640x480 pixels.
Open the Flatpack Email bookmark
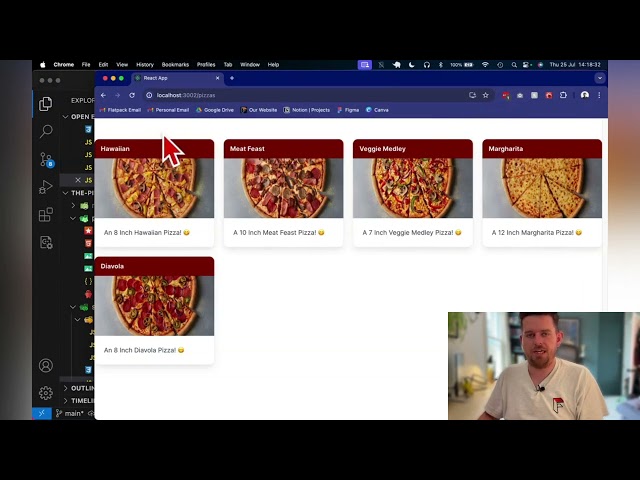point(120,110)
